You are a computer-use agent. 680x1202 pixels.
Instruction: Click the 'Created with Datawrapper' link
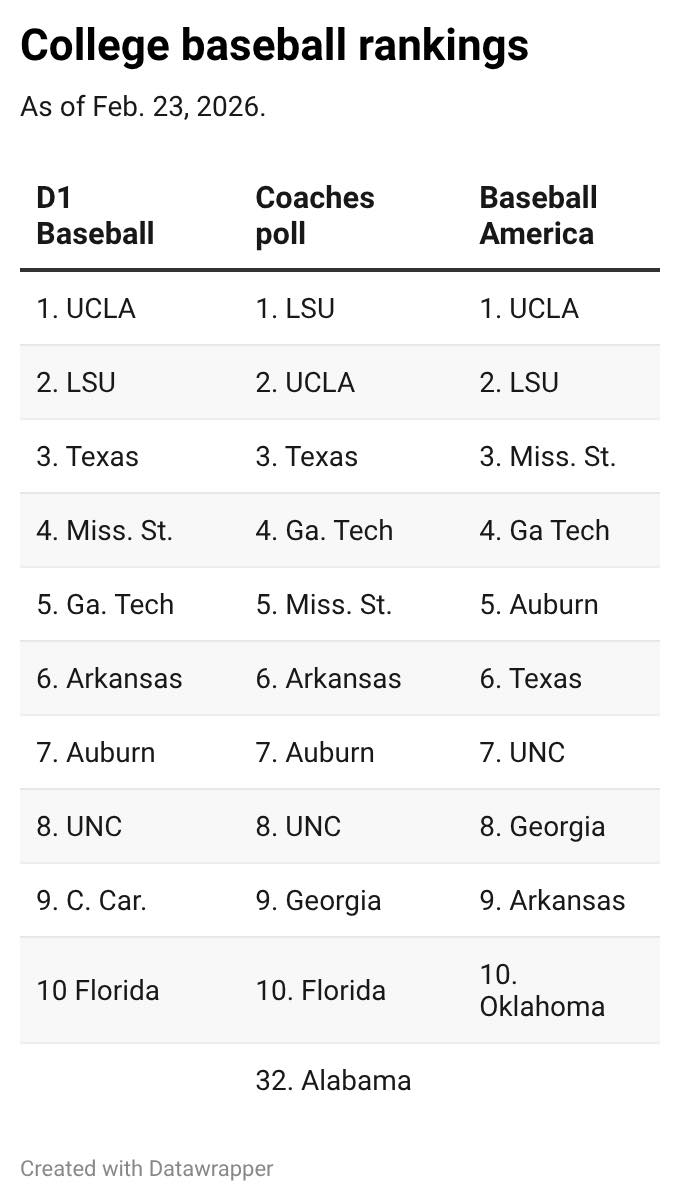[146, 1168]
